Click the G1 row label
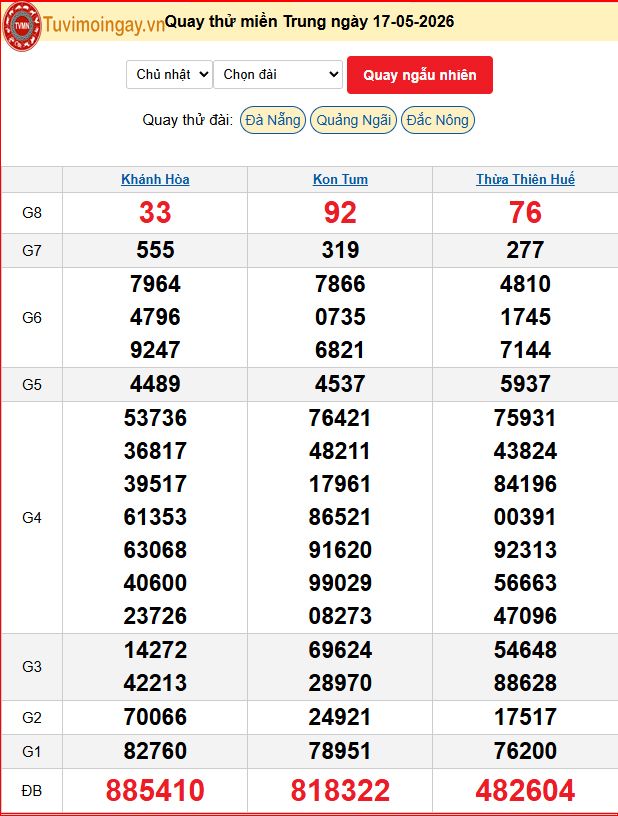Screen dimensions: 618x816 [32, 751]
